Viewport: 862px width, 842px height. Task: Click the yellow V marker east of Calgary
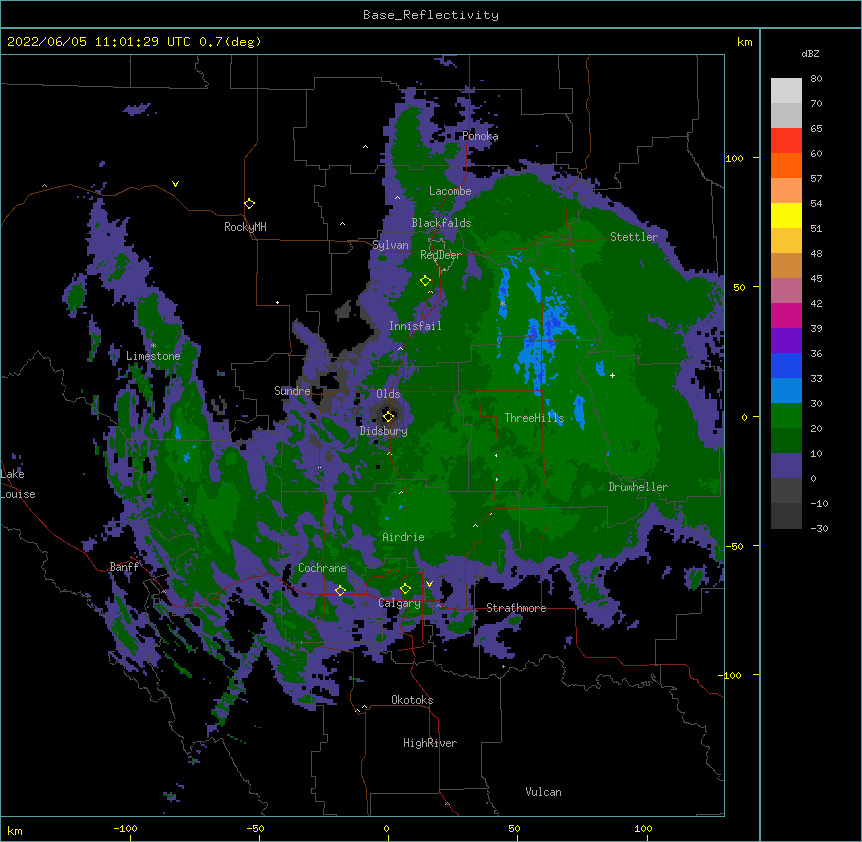click(x=429, y=584)
